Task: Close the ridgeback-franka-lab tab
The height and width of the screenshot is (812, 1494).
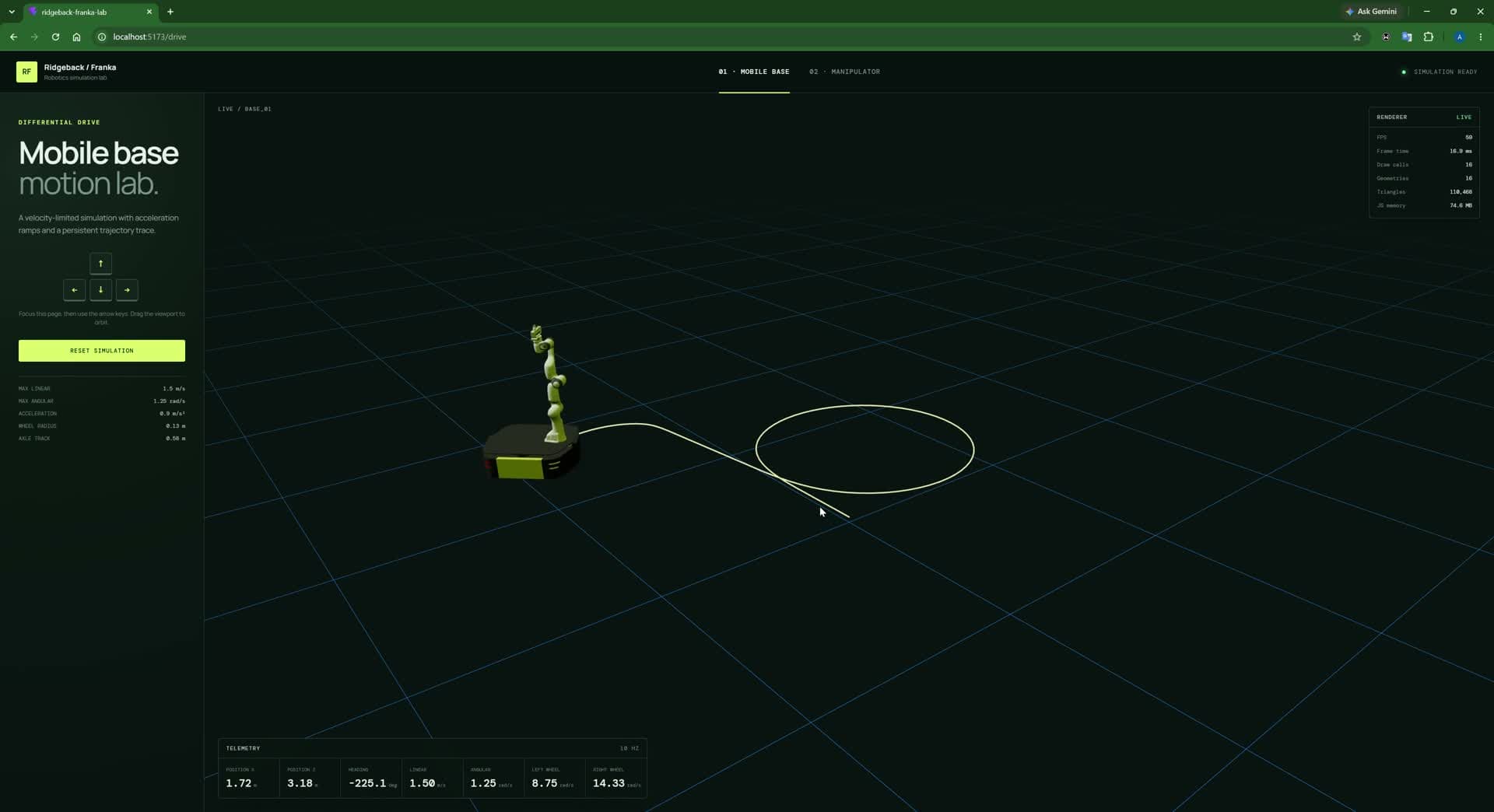Action: coord(149,12)
